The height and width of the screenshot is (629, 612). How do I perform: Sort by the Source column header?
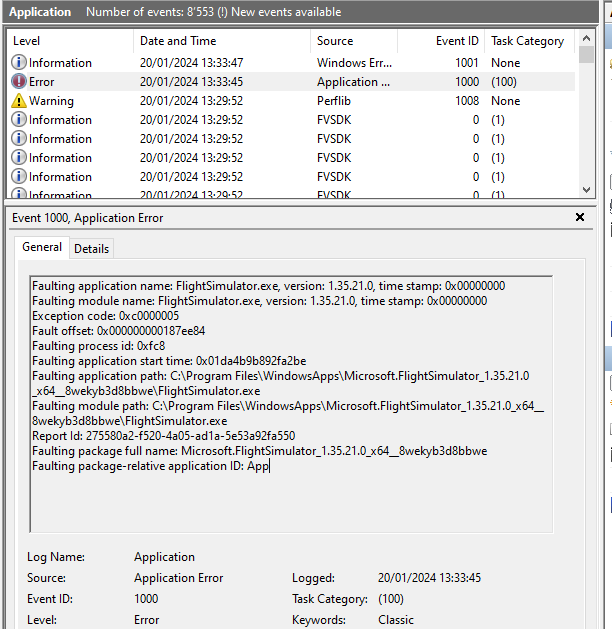pos(354,41)
